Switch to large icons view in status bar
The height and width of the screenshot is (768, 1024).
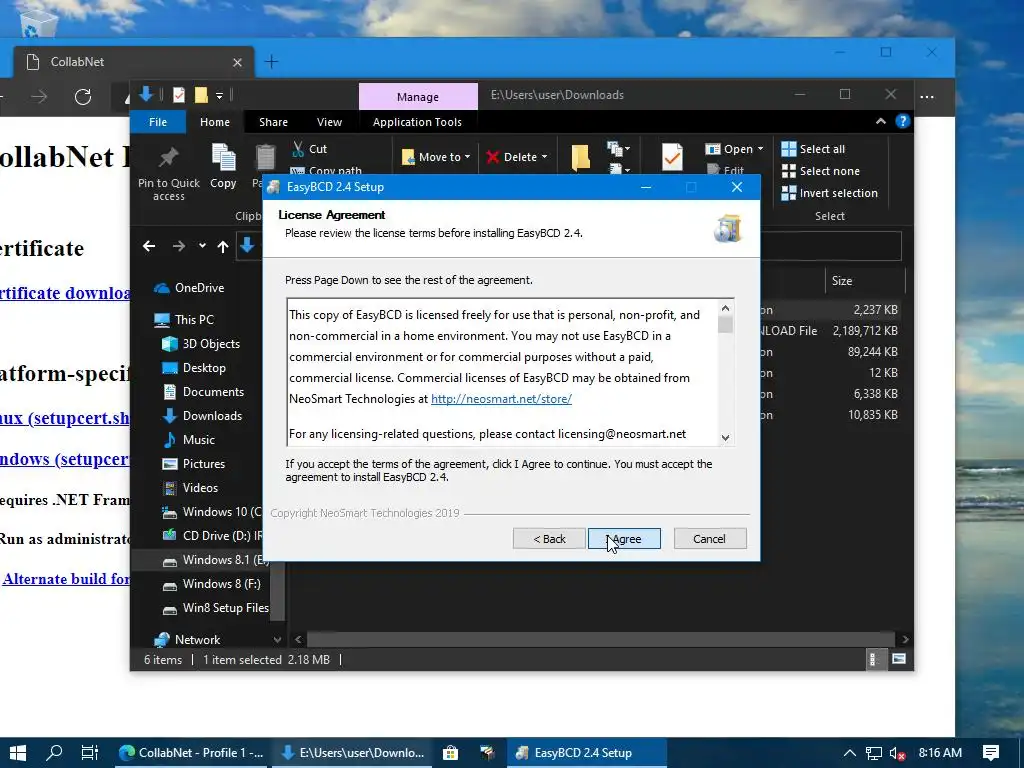click(x=899, y=660)
